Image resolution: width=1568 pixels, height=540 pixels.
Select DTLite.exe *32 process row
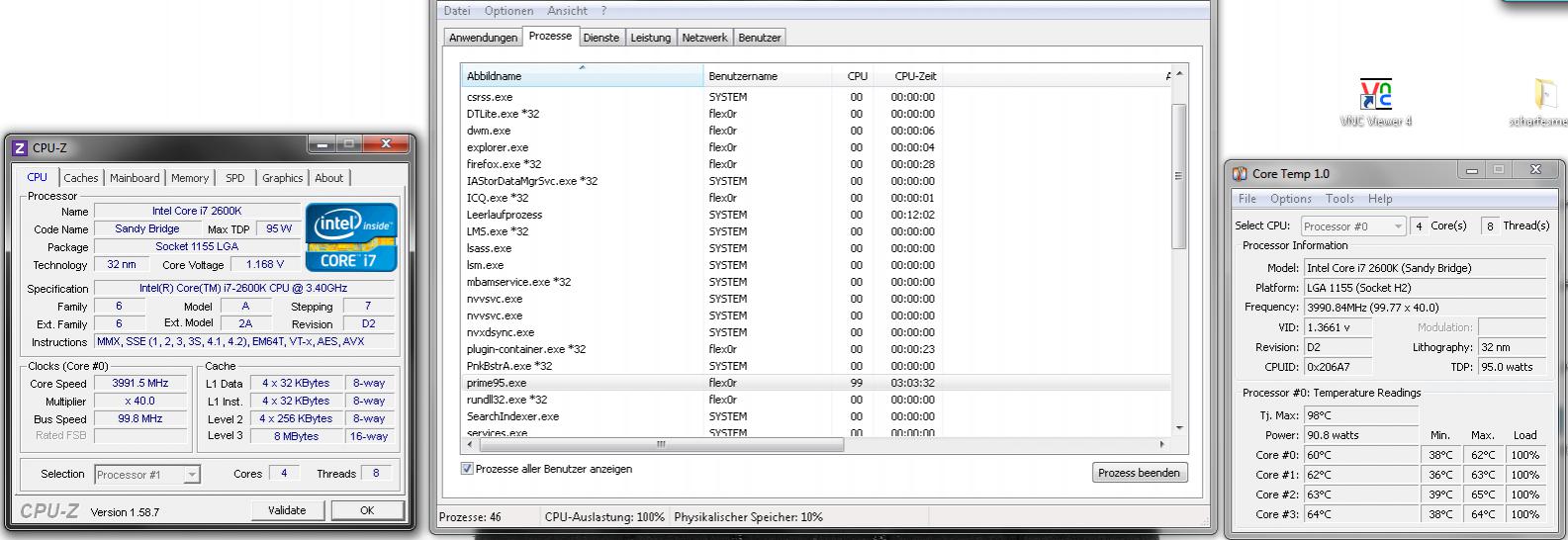pos(816,114)
